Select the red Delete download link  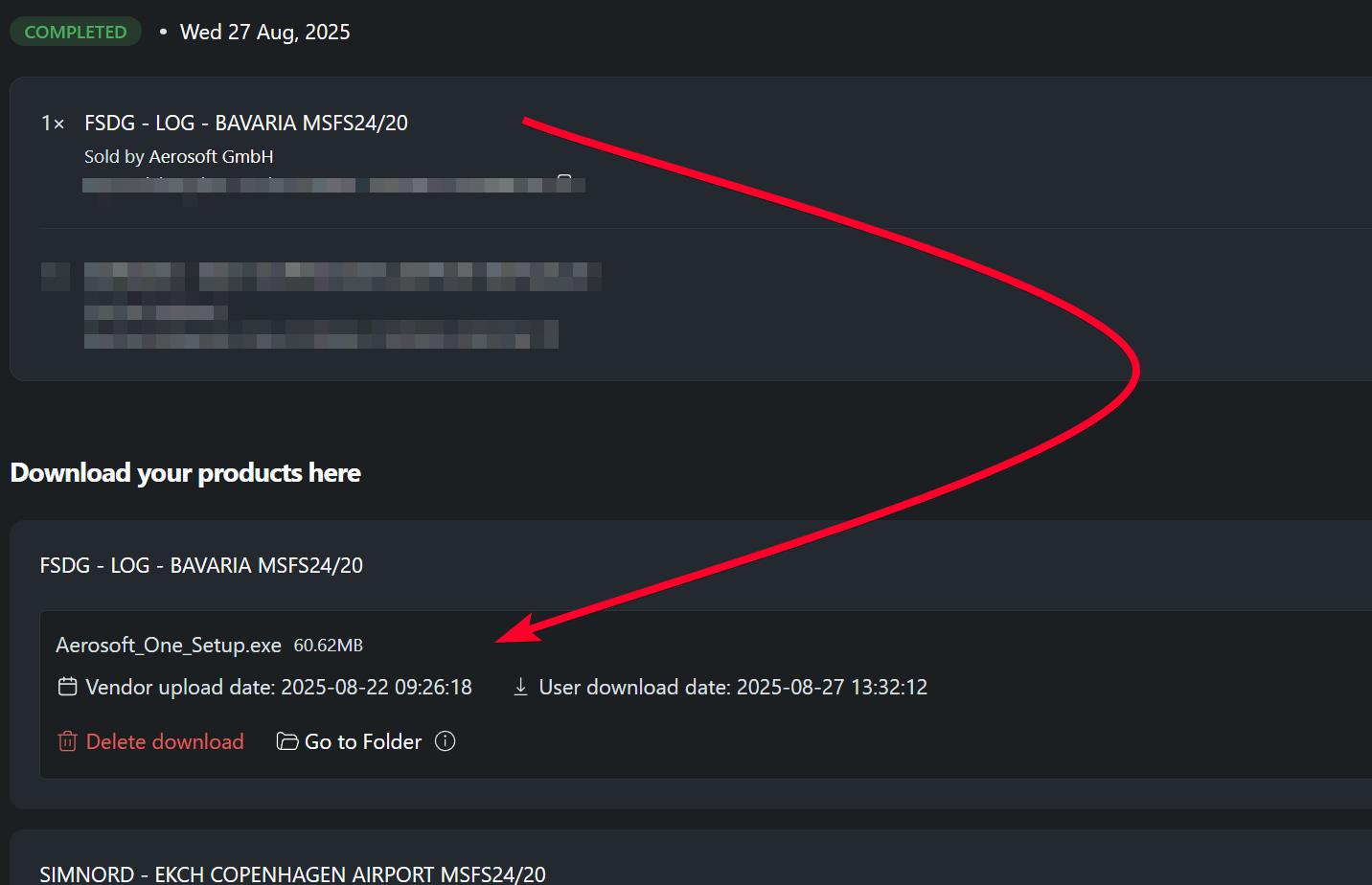click(x=165, y=741)
